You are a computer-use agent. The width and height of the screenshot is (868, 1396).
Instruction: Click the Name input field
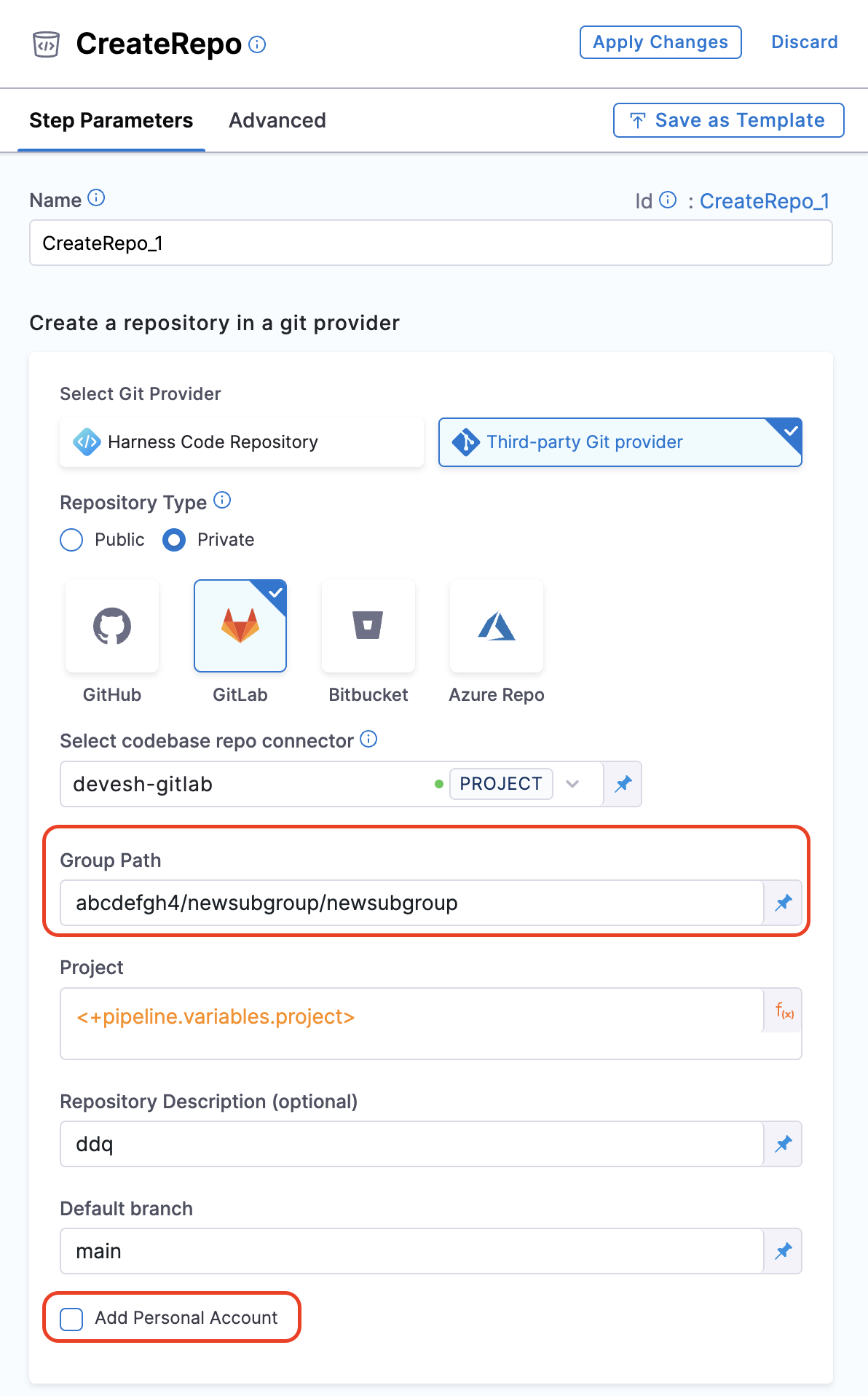click(430, 243)
